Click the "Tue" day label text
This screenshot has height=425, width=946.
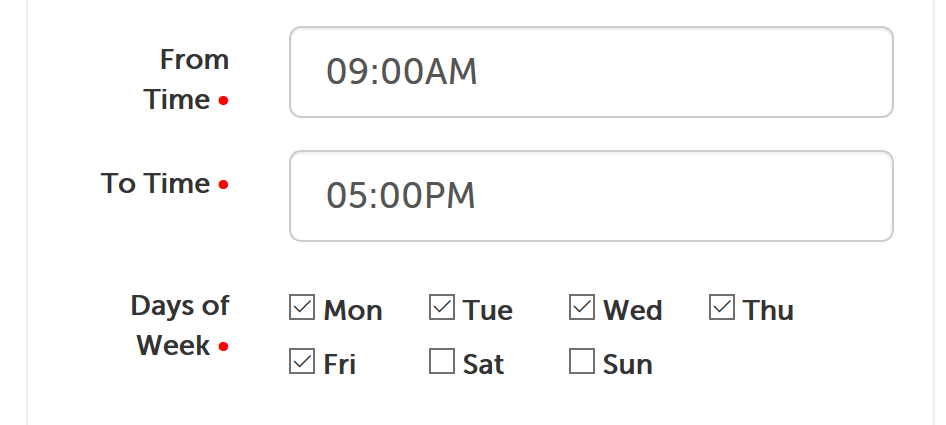click(x=488, y=311)
